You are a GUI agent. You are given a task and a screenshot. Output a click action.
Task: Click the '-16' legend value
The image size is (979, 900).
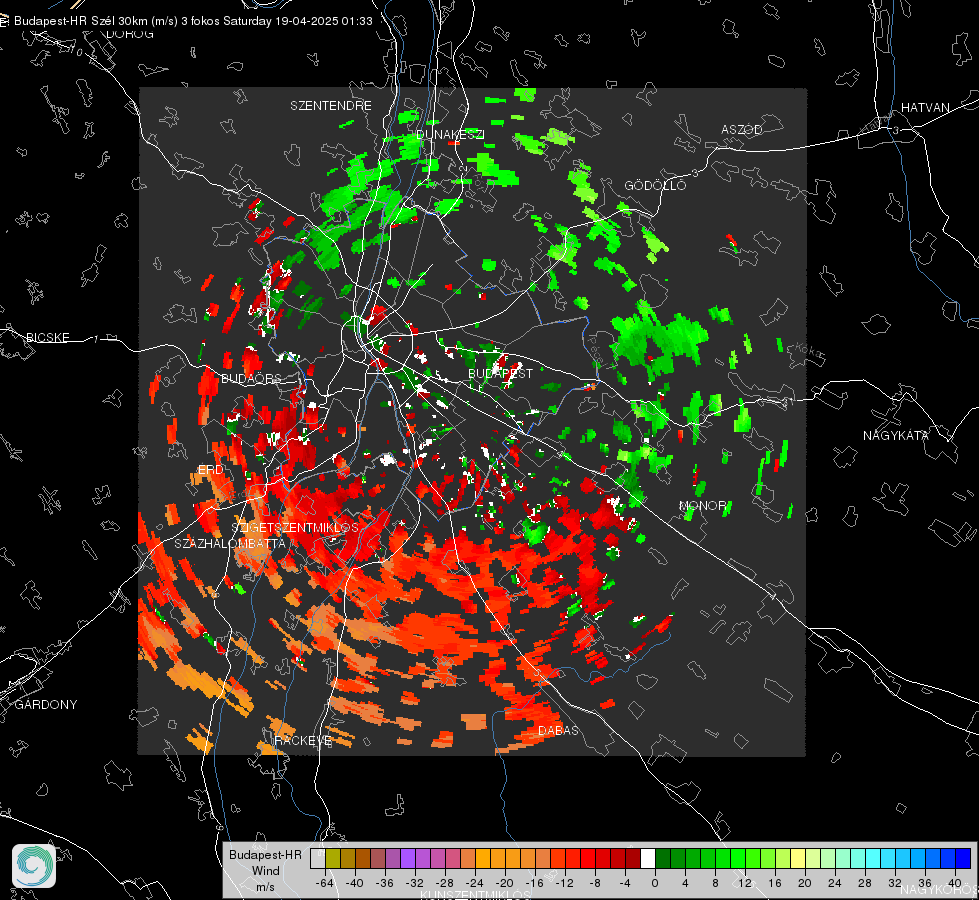pyautogui.click(x=534, y=883)
